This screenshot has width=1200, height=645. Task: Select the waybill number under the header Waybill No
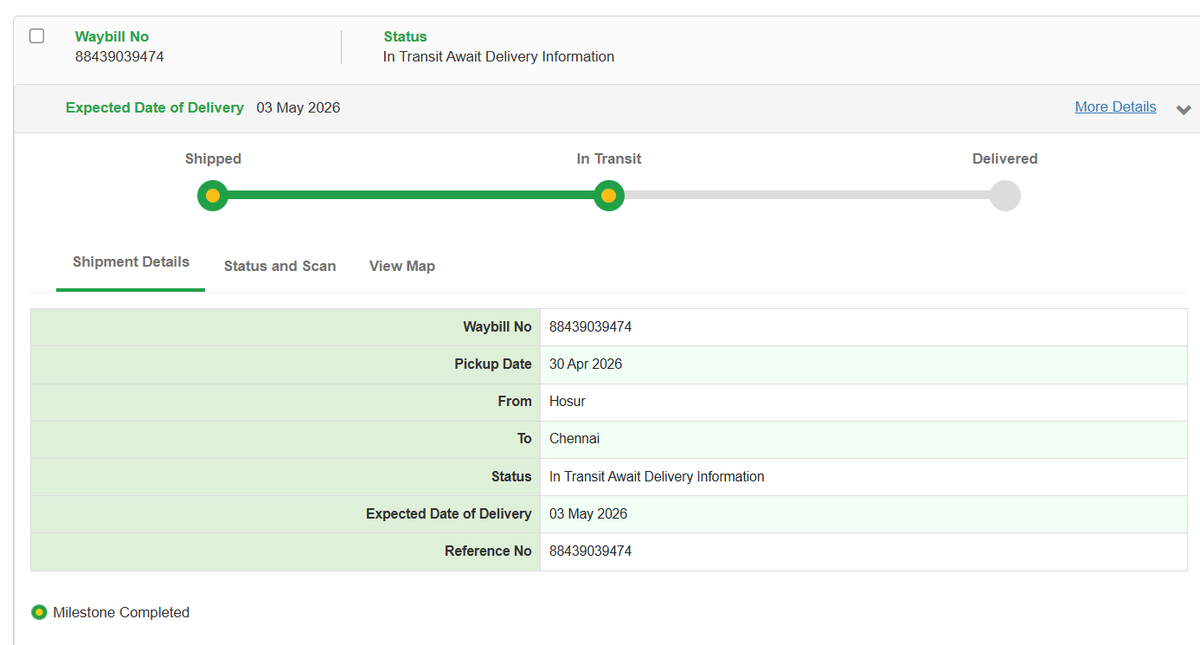point(120,57)
